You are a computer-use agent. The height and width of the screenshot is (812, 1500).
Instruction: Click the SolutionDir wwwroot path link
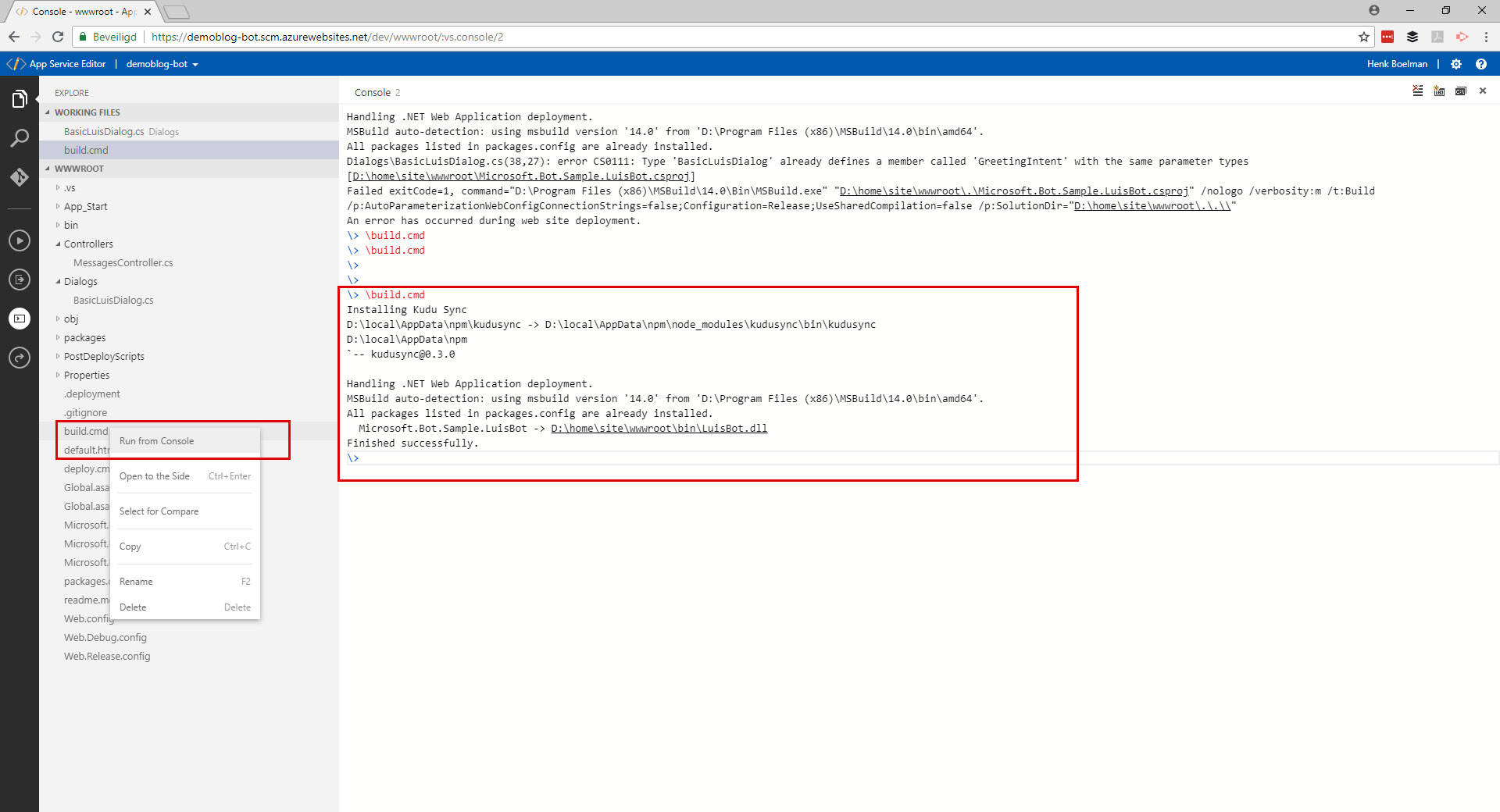(1152, 206)
